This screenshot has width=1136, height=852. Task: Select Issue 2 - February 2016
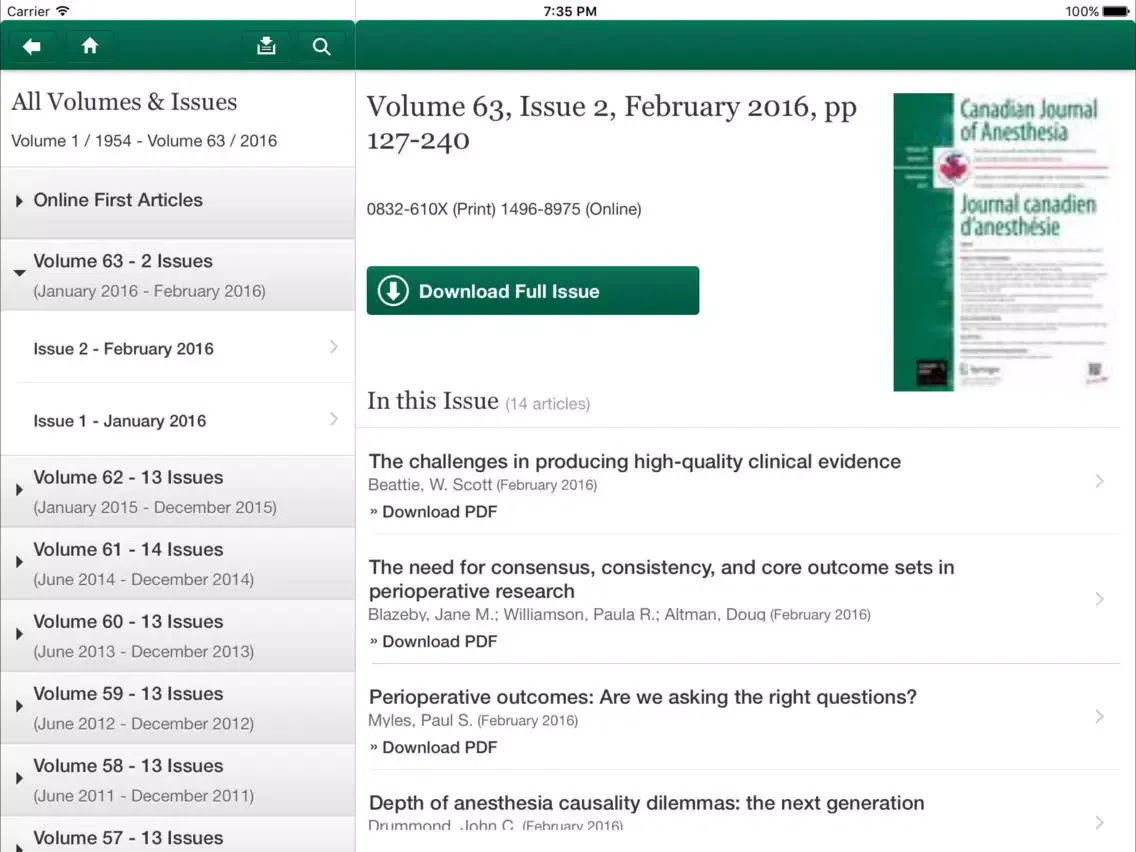[x=178, y=348]
